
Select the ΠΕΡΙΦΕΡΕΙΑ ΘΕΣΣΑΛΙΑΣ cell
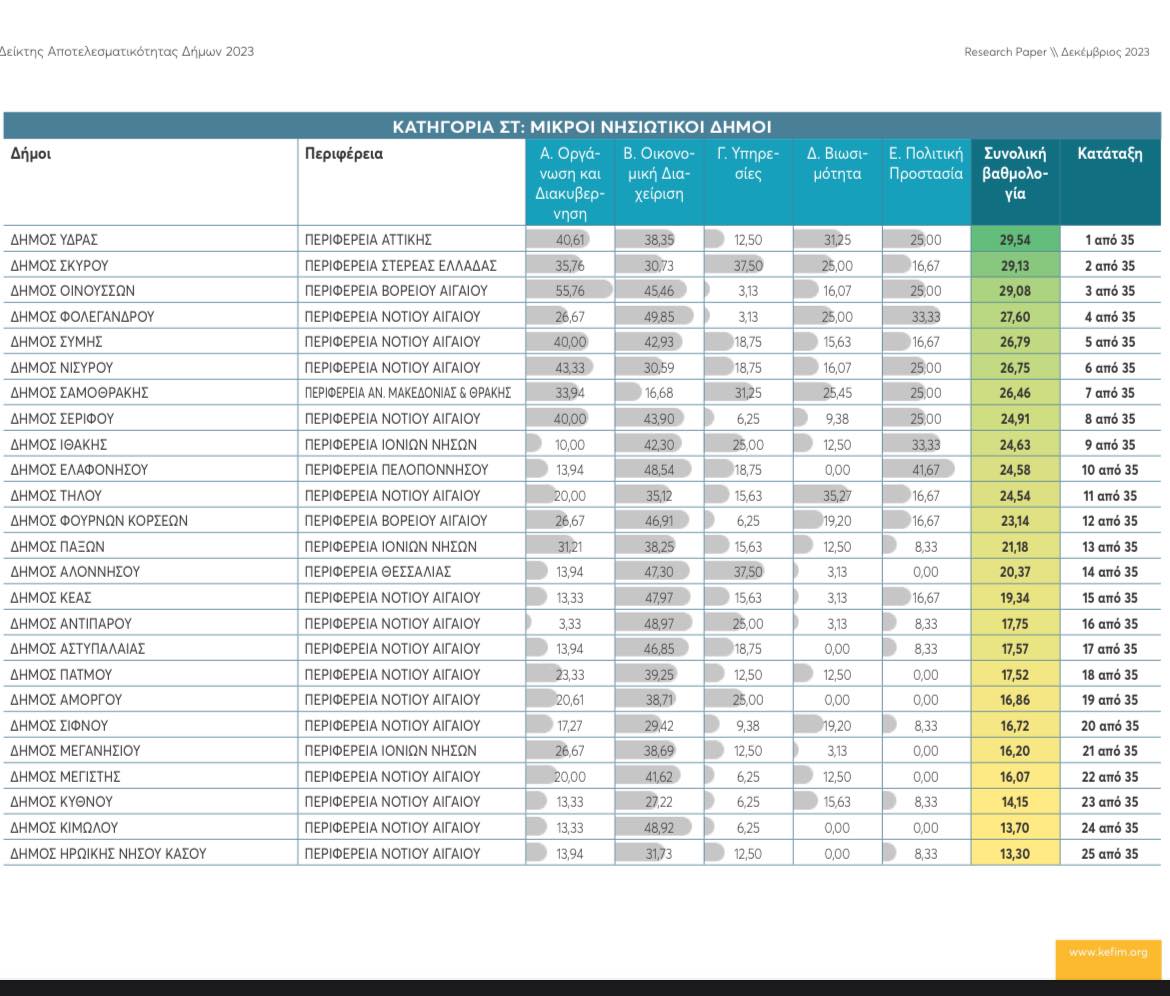378,572
